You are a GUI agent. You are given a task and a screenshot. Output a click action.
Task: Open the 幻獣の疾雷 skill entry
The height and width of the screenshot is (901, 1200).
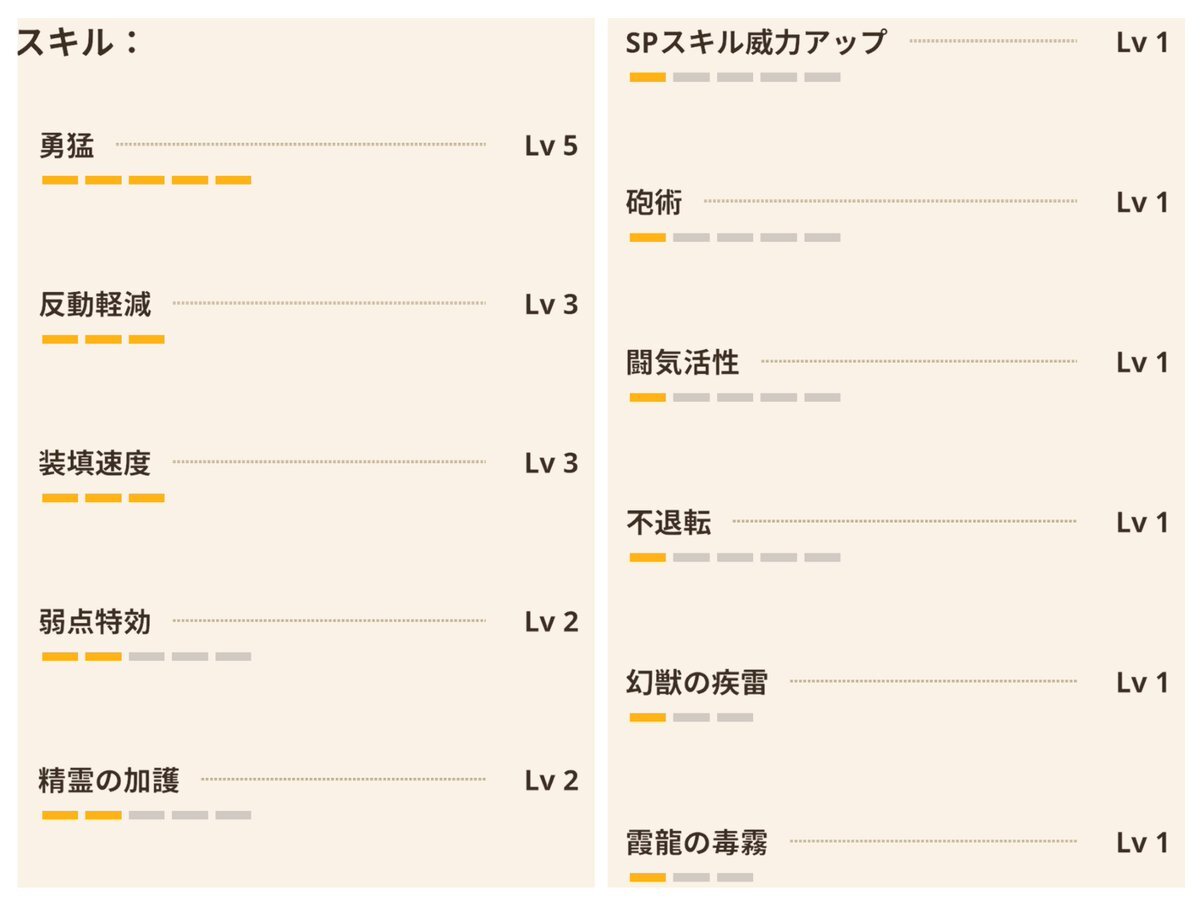pyautogui.click(x=697, y=683)
